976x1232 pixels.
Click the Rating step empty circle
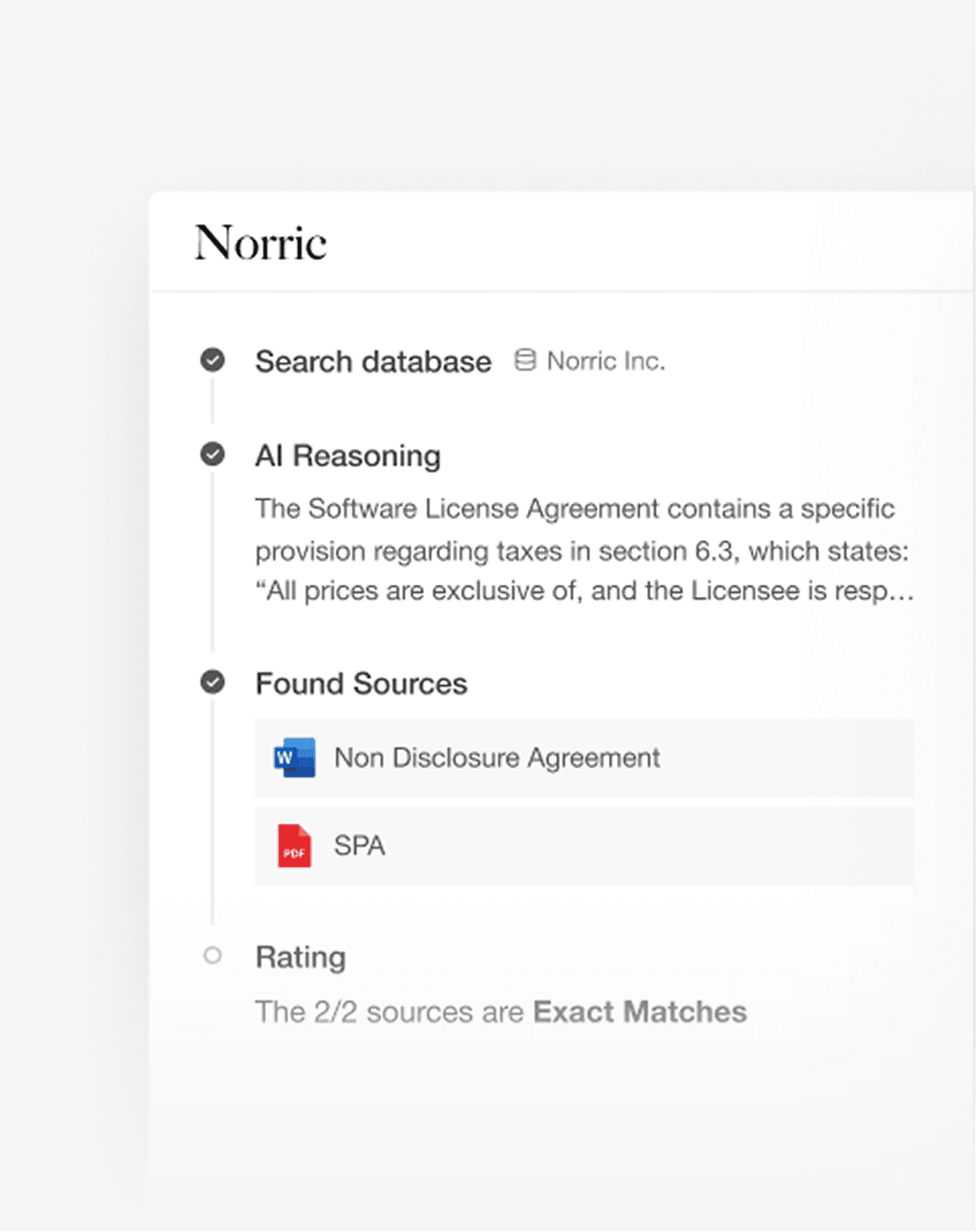click(213, 956)
